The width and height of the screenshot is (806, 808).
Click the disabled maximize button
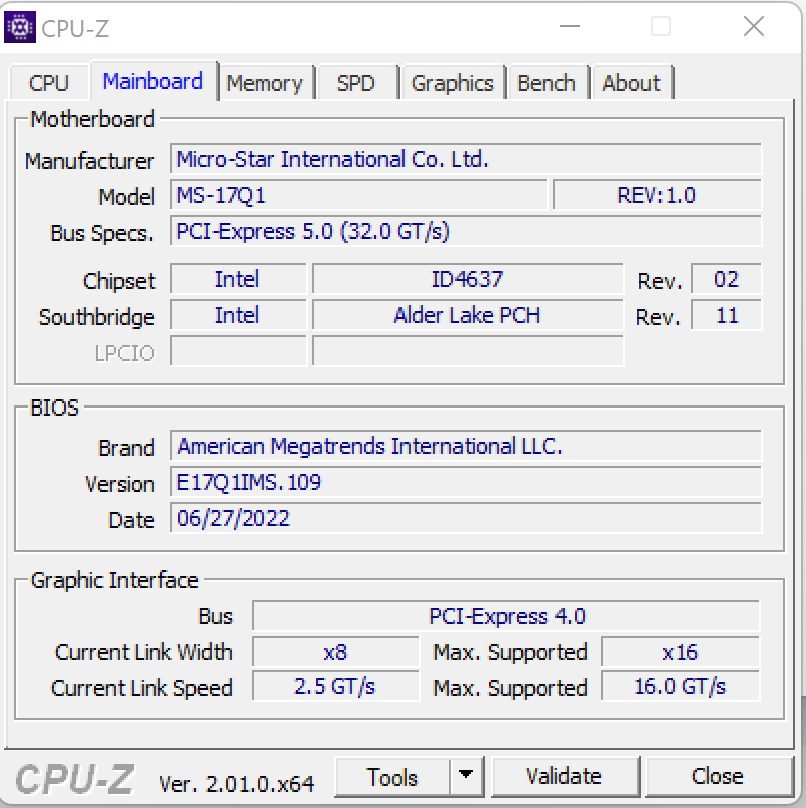[x=661, y=26]
